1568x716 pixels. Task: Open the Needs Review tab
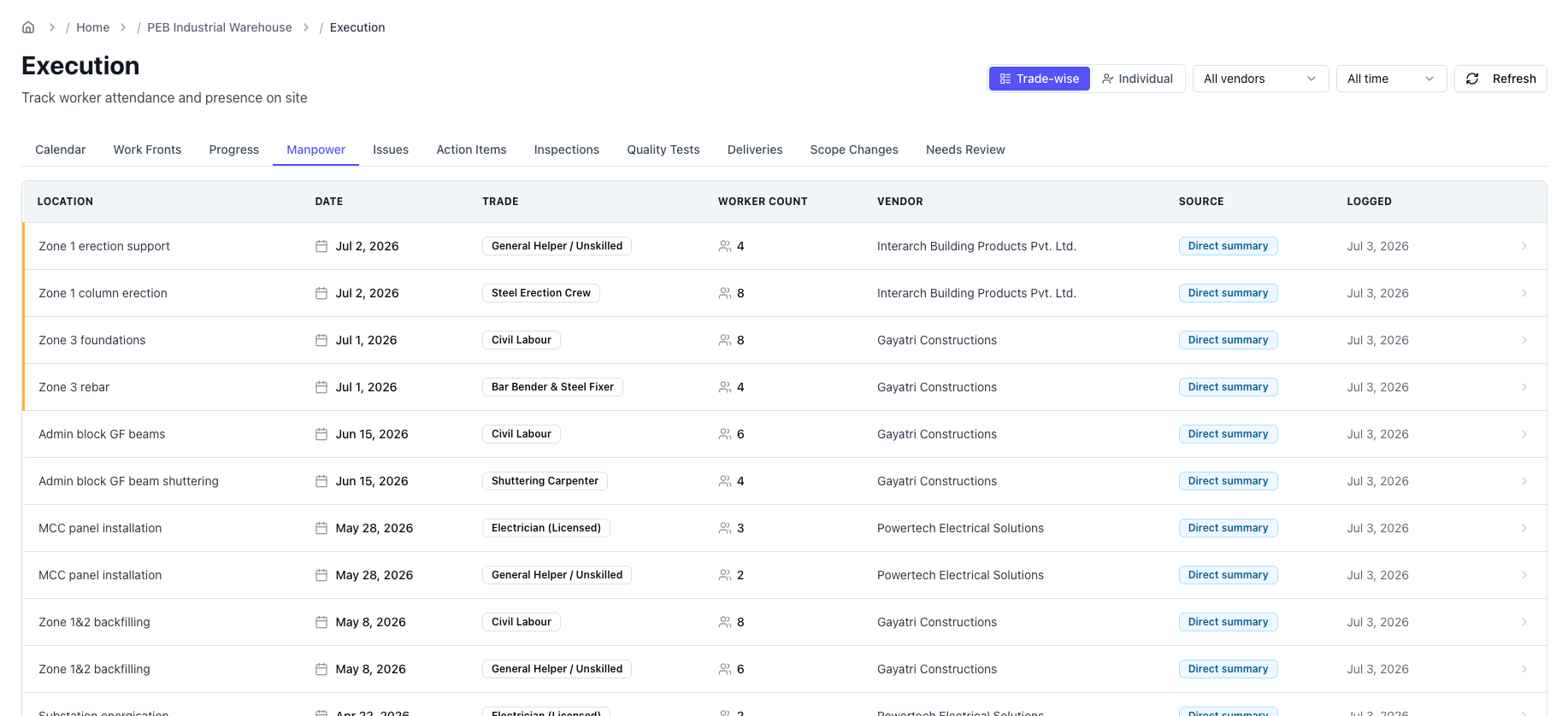pyautogui.click(x=965, y=150)
